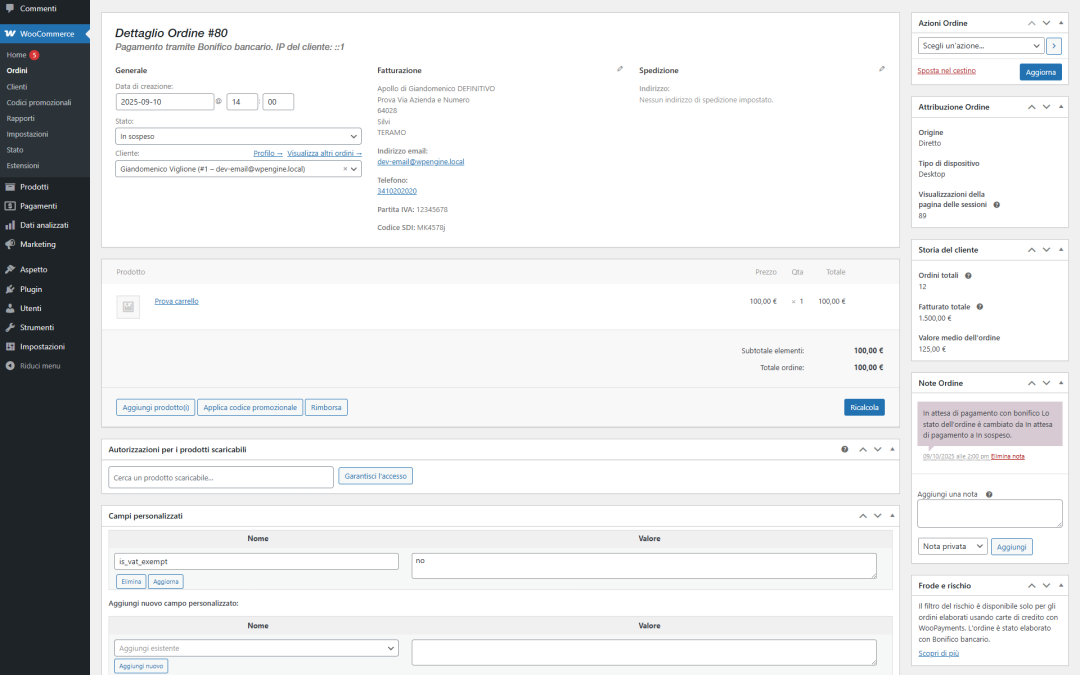Click the Ricalcola button
Image resolution: width=1080 pixels, height=675 pixels.
(864, 407)
